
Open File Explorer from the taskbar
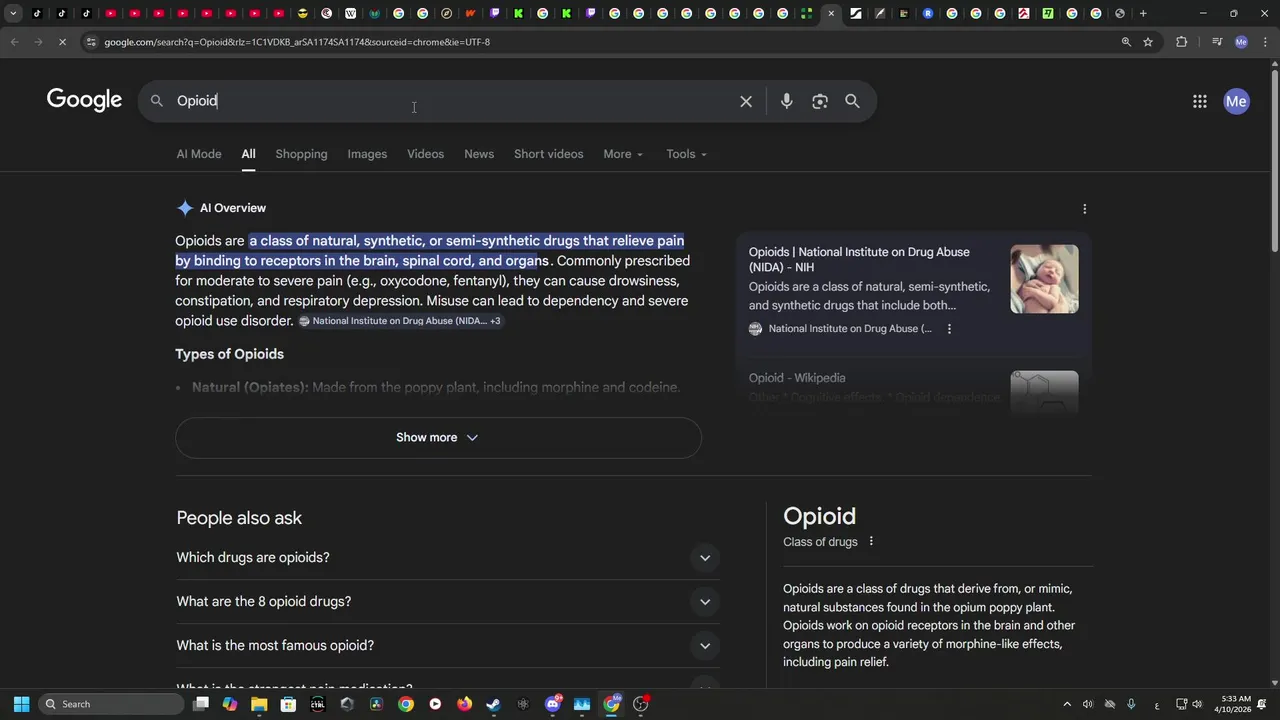[x=259, y=704]
